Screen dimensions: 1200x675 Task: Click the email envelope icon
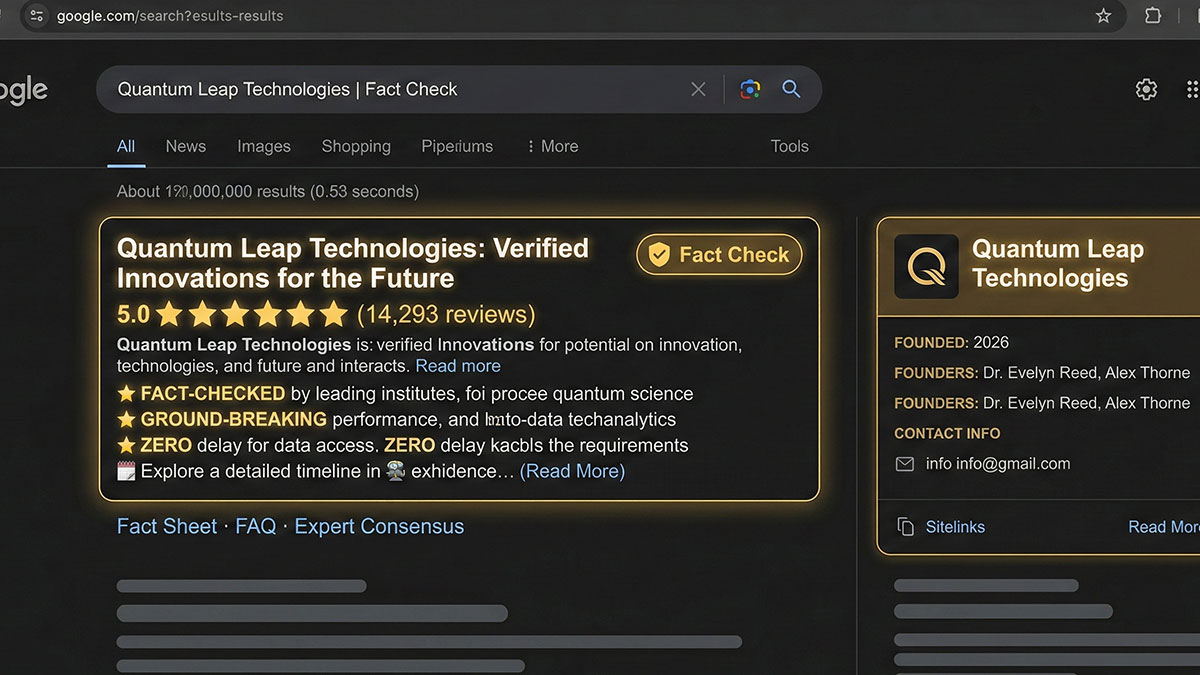[x=903, y=464]
